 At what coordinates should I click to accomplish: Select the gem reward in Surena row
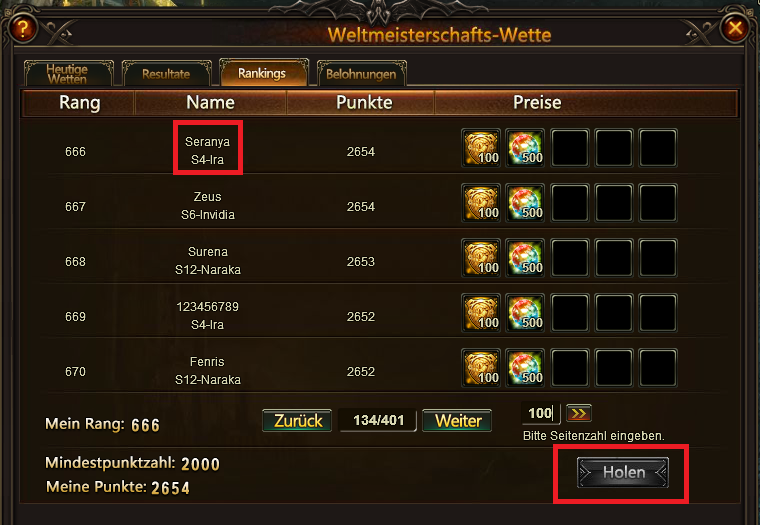525,258
